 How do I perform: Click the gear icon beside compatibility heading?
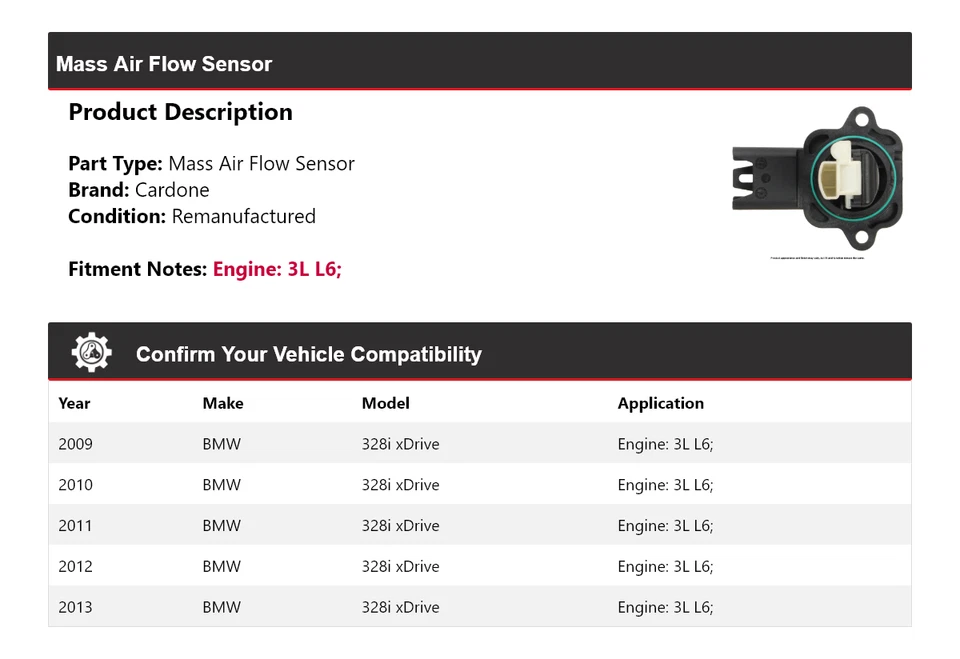(x=91, y=353)
